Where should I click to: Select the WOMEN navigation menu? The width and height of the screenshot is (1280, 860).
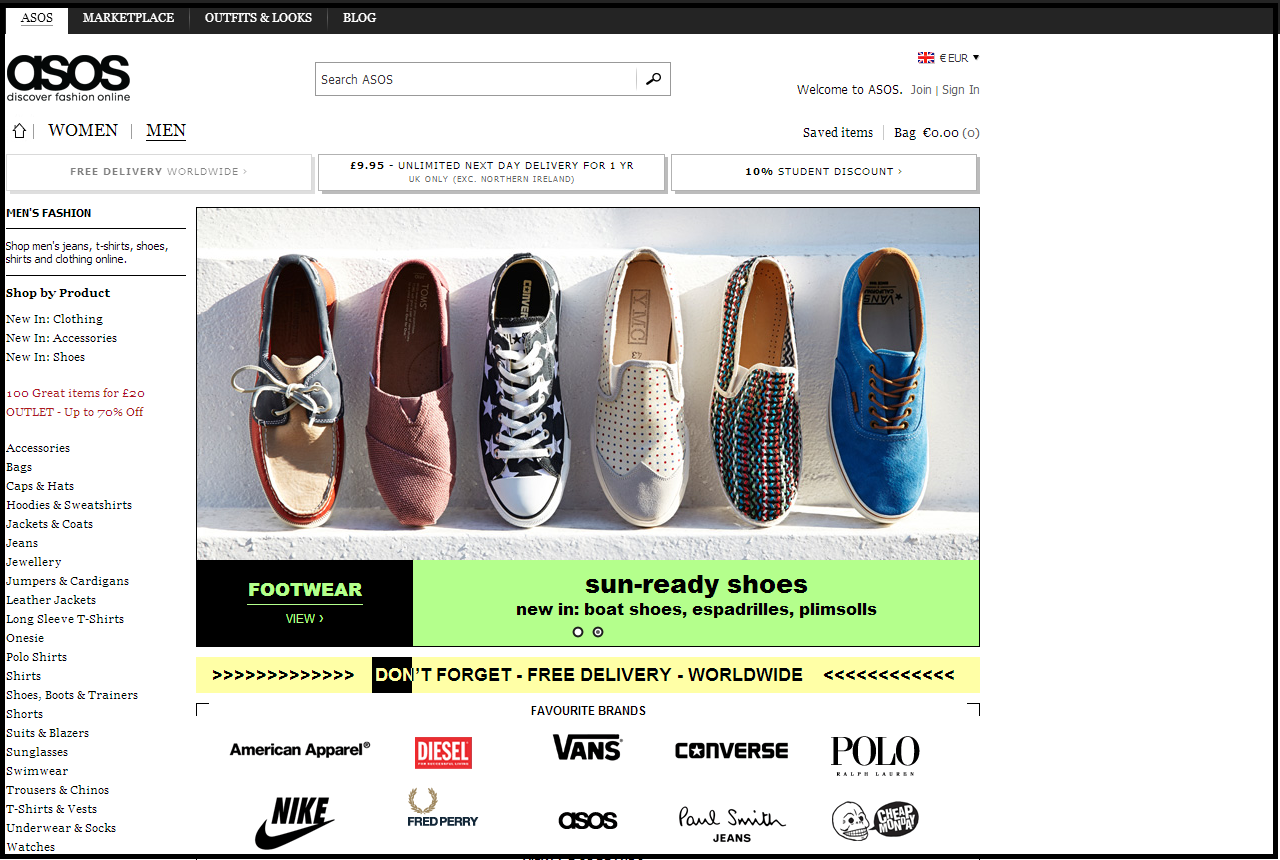(x=82, y=130)
